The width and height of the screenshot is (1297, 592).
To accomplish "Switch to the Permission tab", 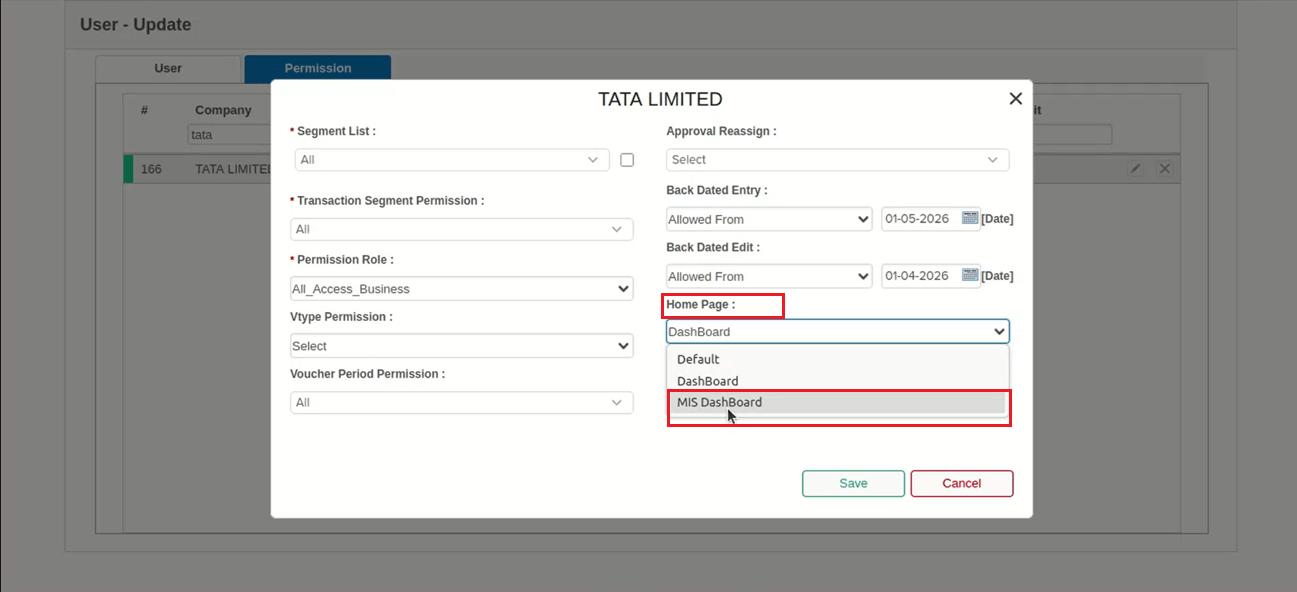I will [318, 69].
